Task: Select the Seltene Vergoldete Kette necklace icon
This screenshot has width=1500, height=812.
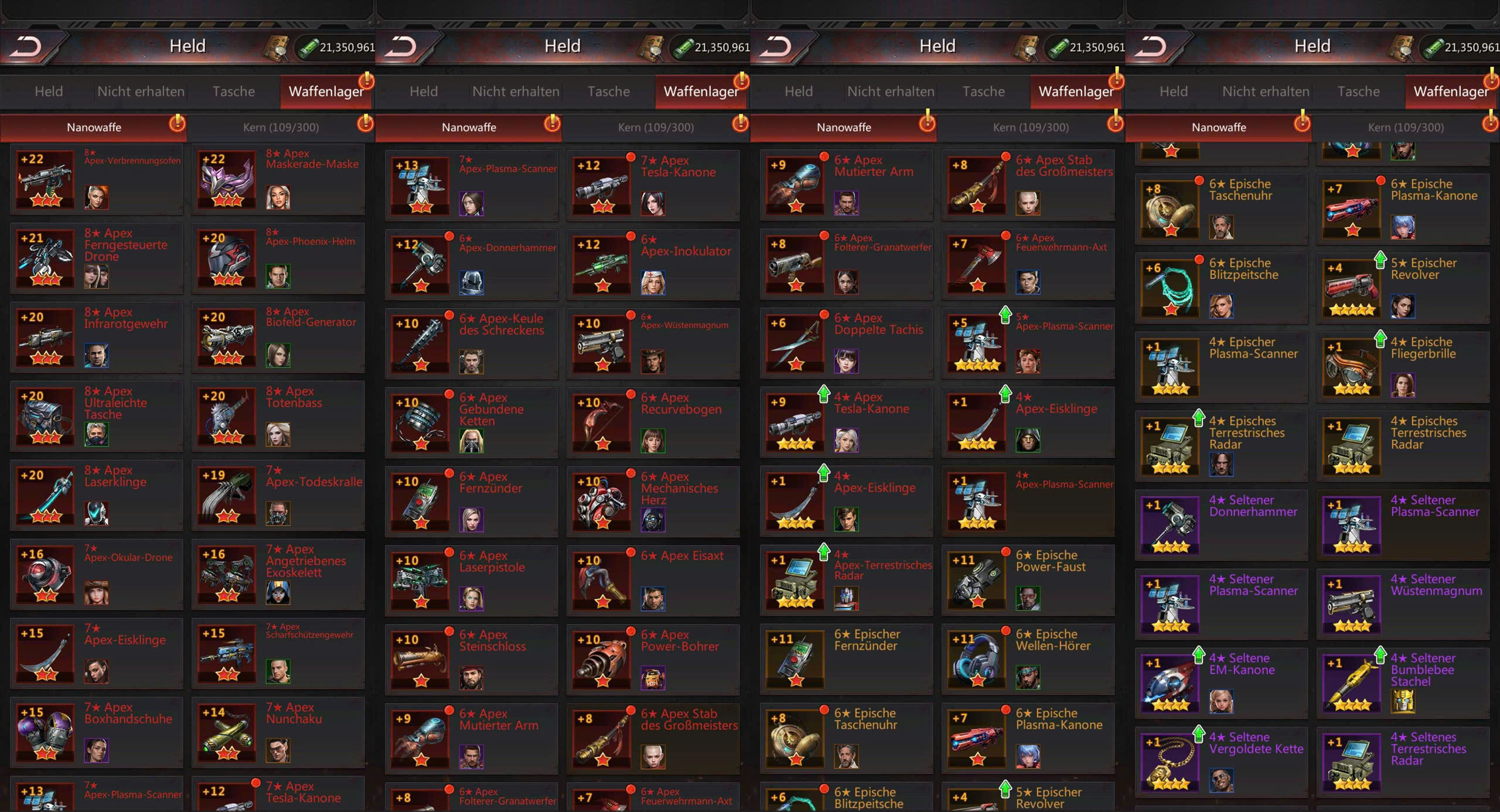Action: (x=1170, y=763)
